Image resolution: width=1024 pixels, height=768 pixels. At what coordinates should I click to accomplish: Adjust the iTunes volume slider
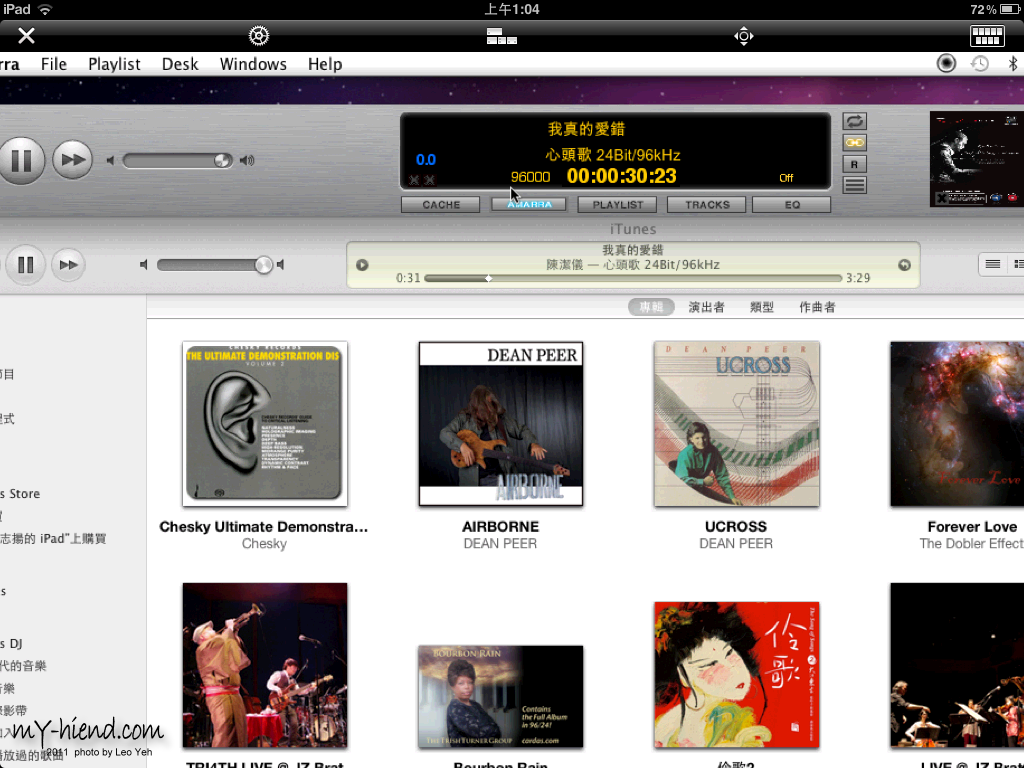pos(215,265)
